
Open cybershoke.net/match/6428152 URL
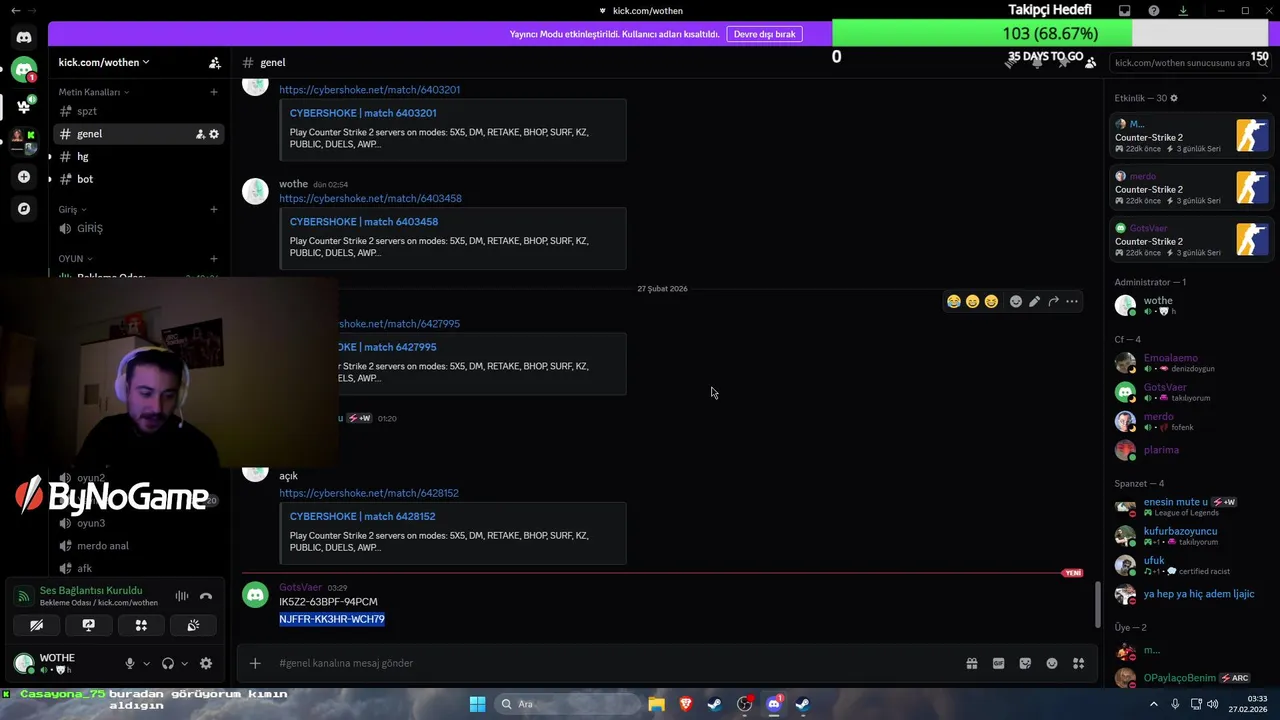click(x=368, y=493)
